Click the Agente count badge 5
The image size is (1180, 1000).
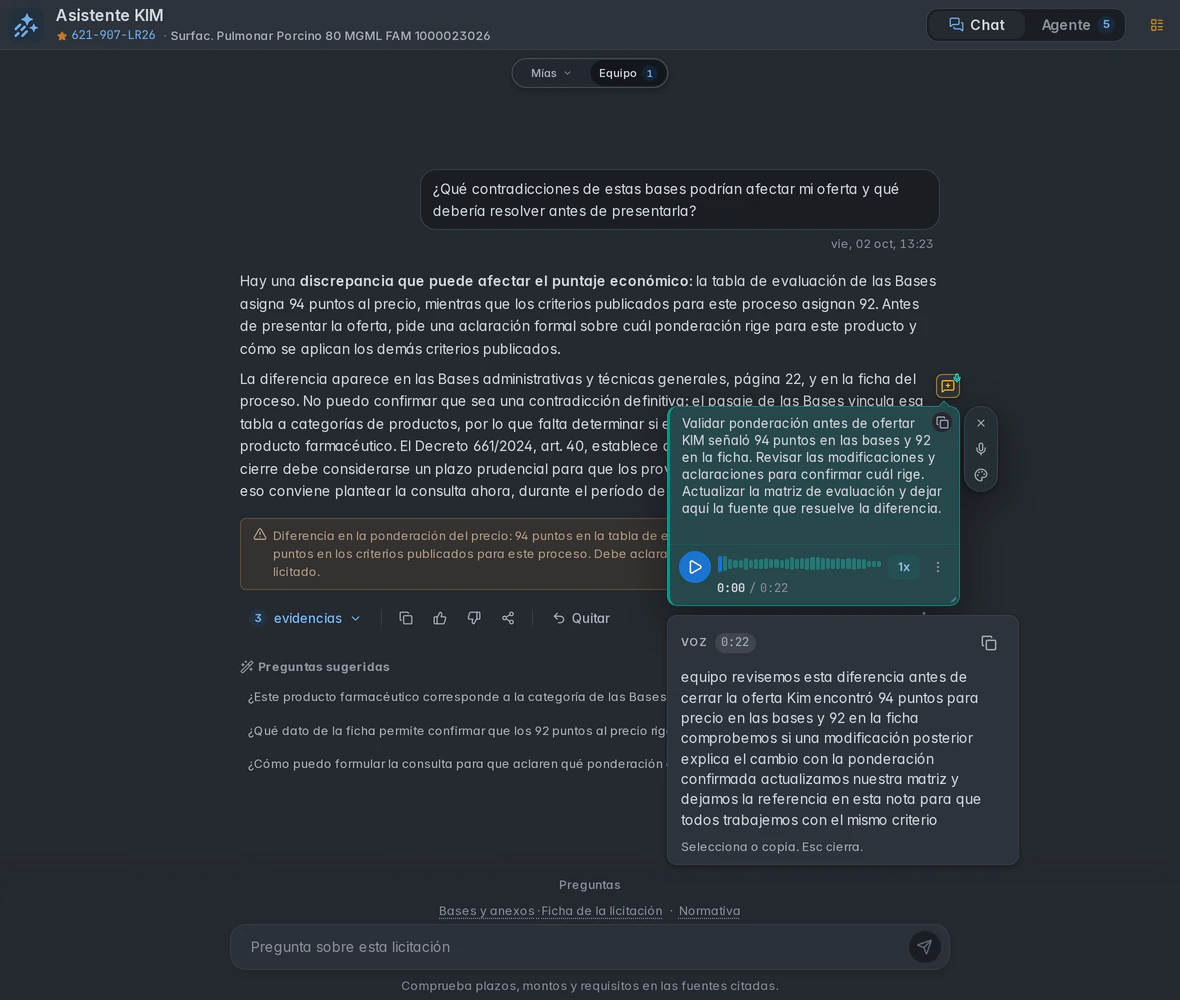pos(1105,25)
